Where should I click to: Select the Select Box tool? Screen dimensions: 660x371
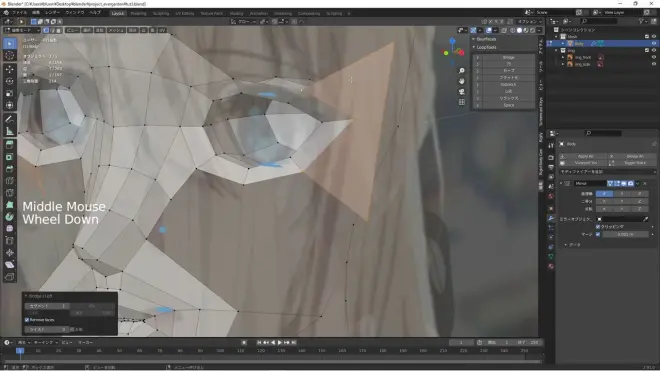10,43
